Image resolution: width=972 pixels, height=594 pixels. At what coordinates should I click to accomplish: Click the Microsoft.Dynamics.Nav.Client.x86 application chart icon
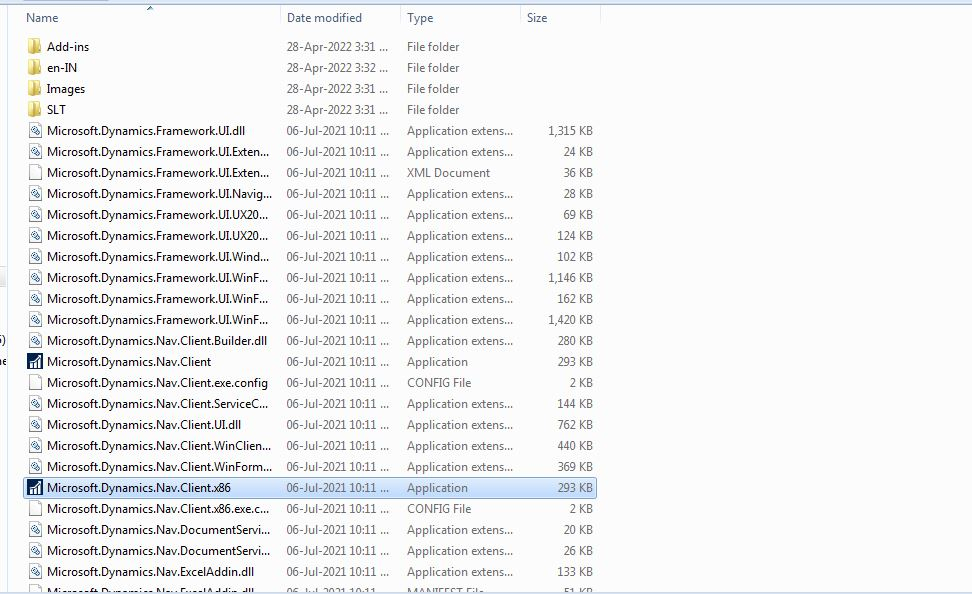35,487
